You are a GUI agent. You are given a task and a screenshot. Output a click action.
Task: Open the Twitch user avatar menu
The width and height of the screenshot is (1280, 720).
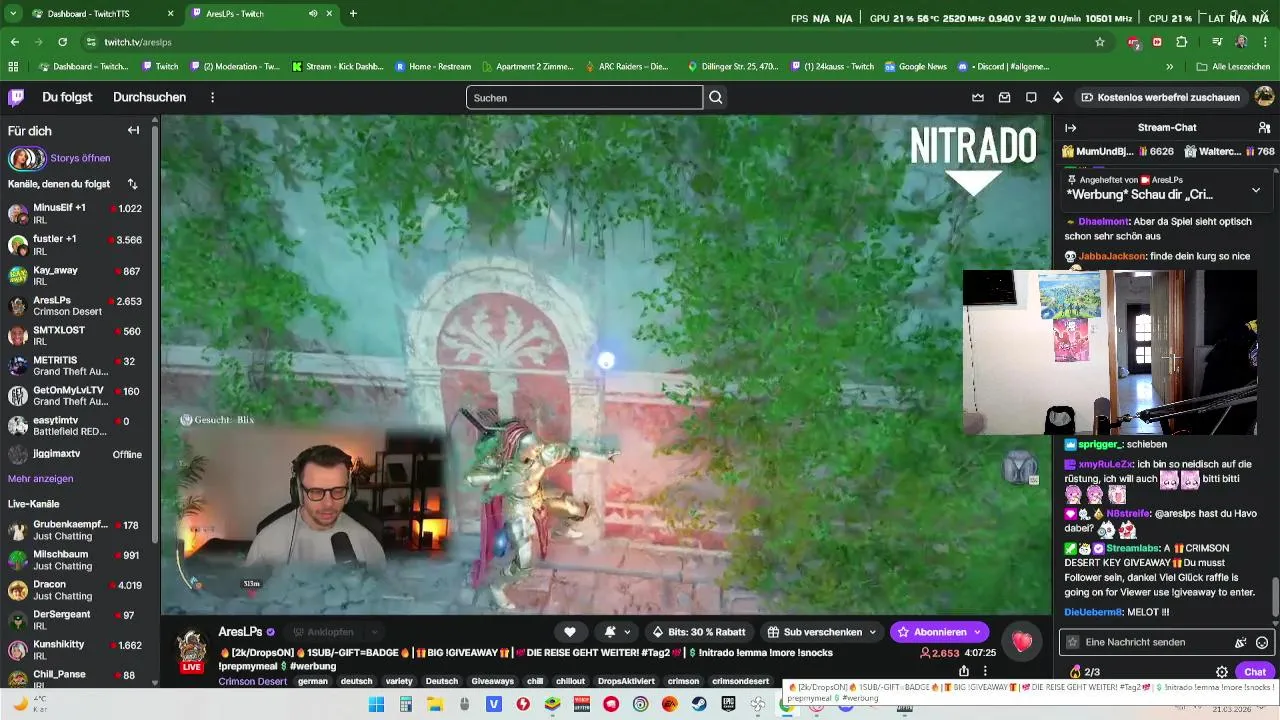tap(1264, 97)
